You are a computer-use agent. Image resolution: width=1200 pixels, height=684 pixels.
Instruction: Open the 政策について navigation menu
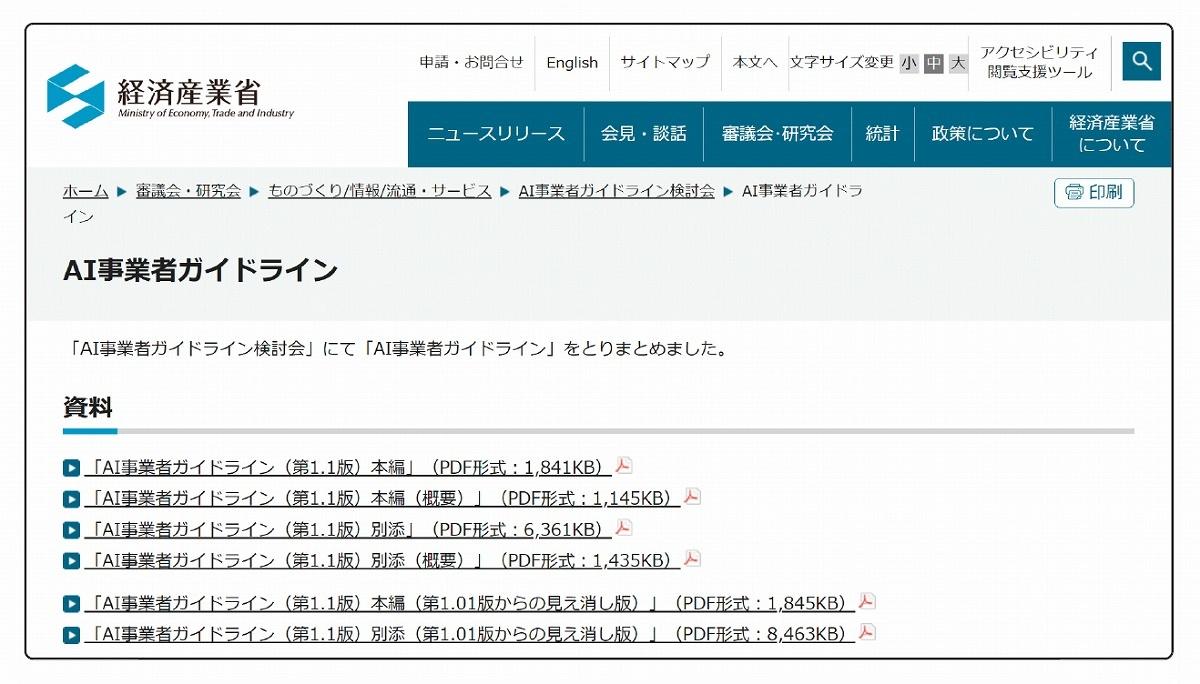(982, 134)
